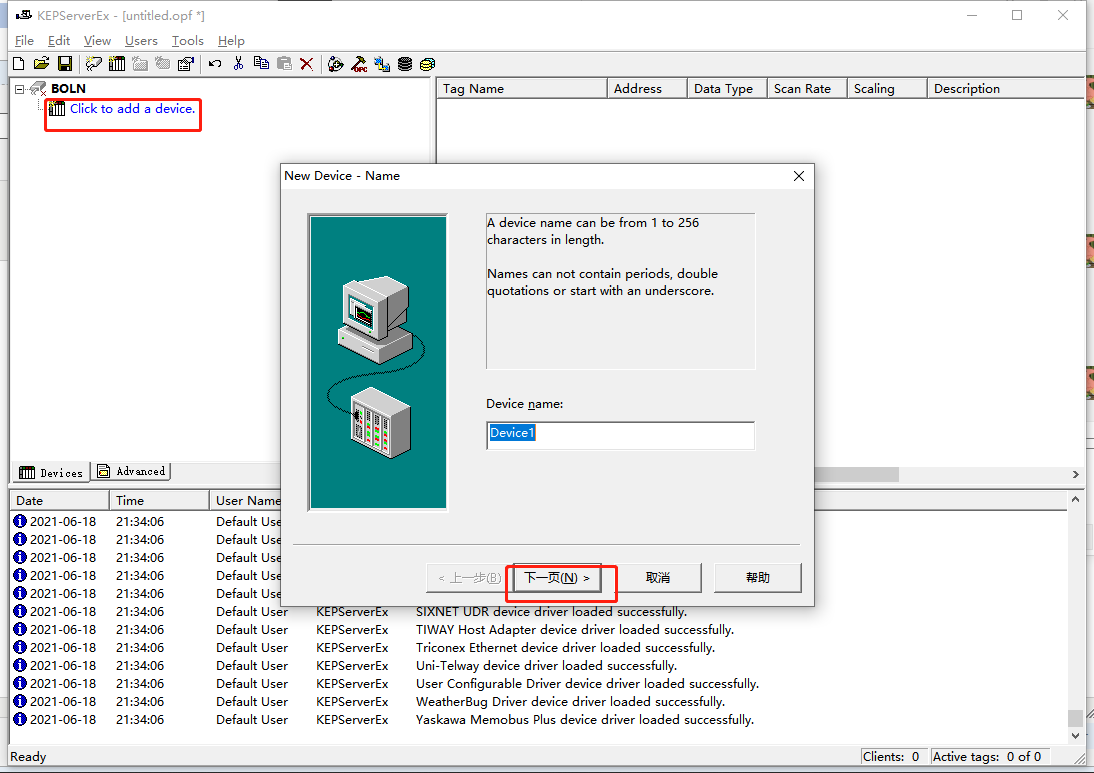Click the event log scrollbar down arrow
This screenshot has height=773, width=1094.
coord(1075,735)
